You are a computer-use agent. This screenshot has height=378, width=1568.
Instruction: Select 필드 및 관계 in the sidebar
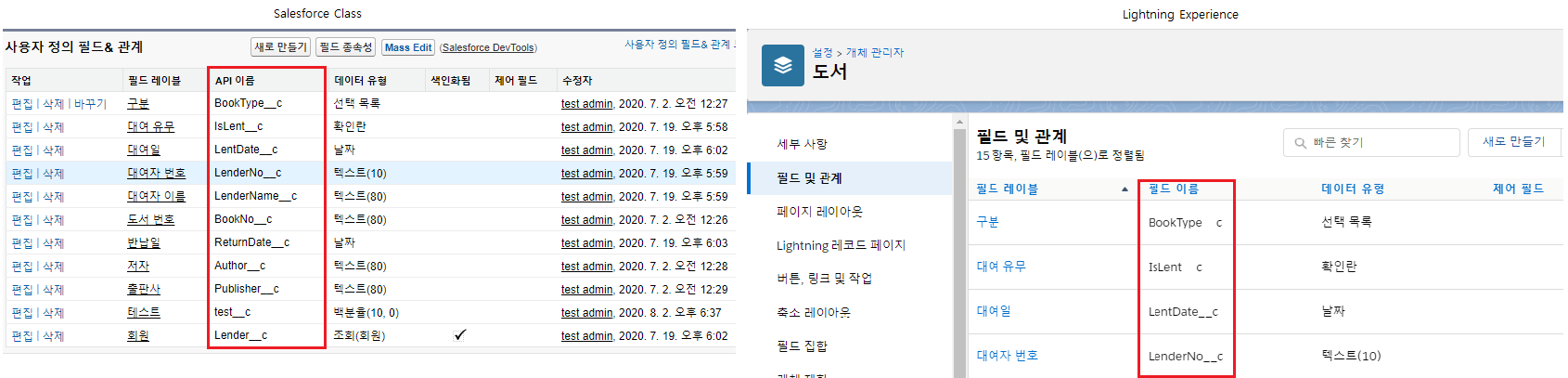pos(809,177)
